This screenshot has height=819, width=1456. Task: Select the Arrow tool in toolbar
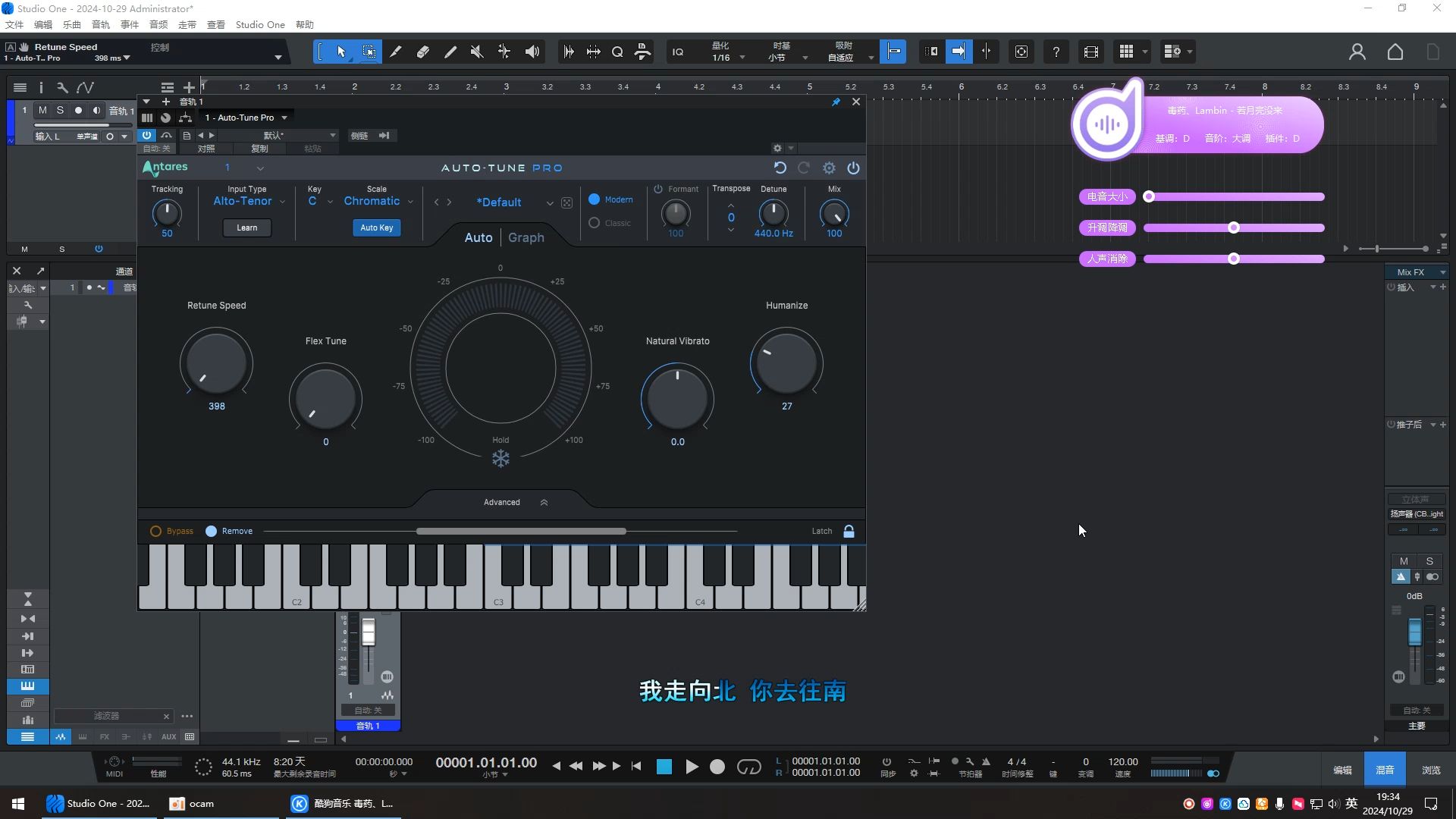341,52
